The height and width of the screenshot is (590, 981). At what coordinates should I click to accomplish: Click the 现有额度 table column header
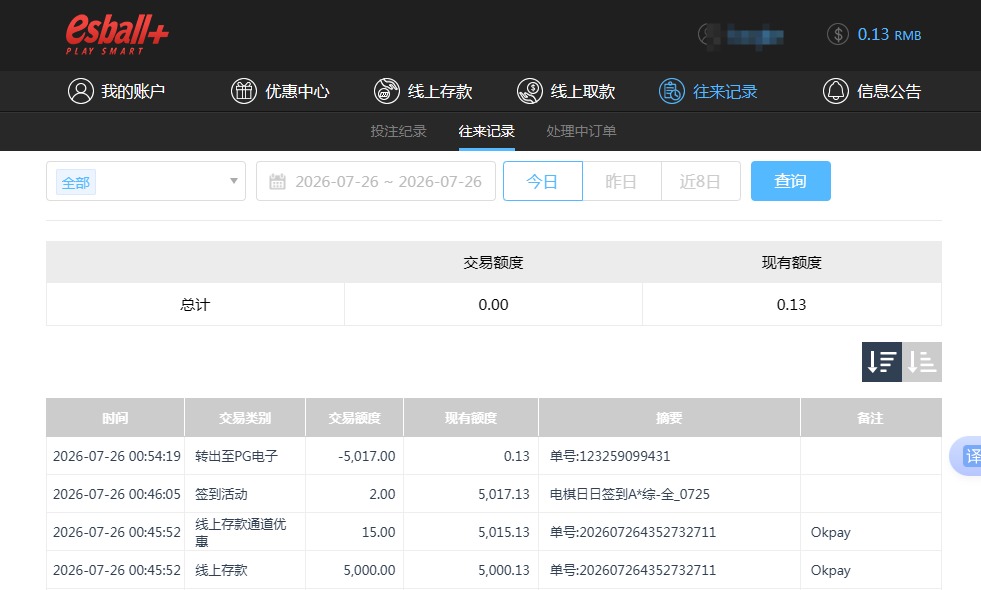[x=471, y=417]
